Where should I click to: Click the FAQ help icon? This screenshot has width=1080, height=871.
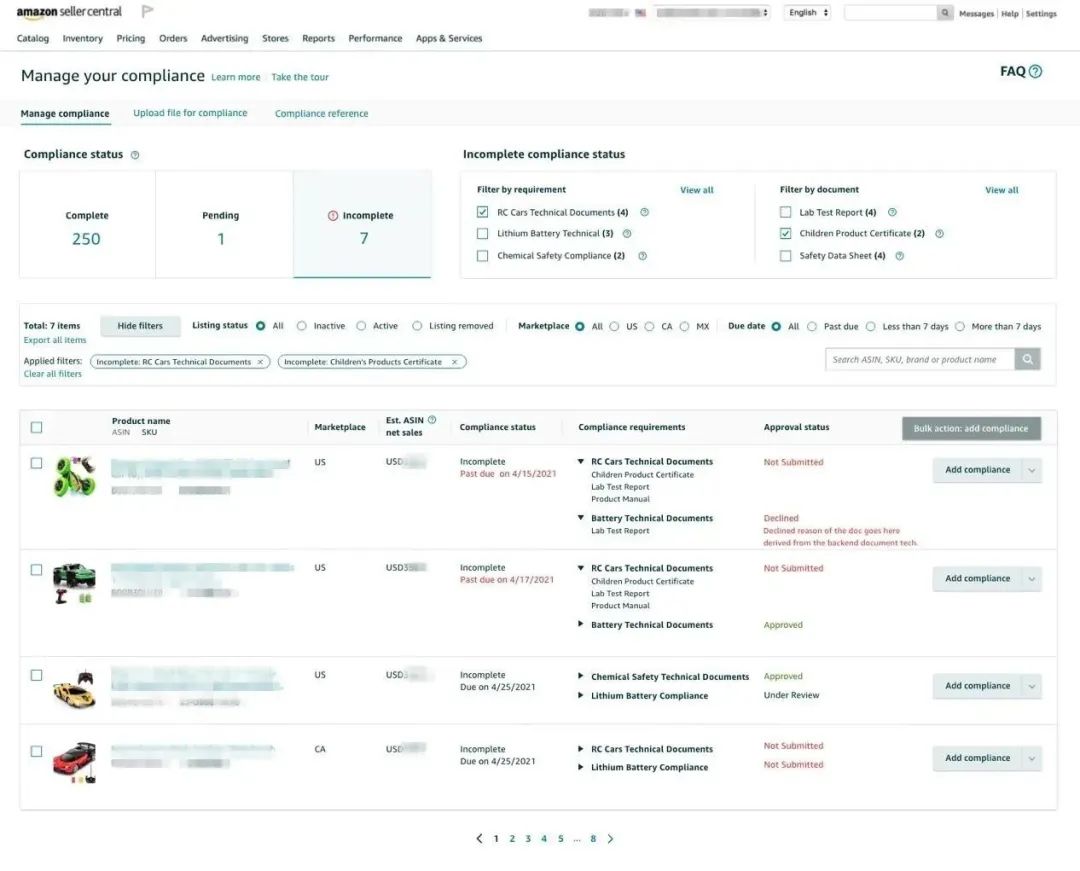click(x=1035, y=72)
